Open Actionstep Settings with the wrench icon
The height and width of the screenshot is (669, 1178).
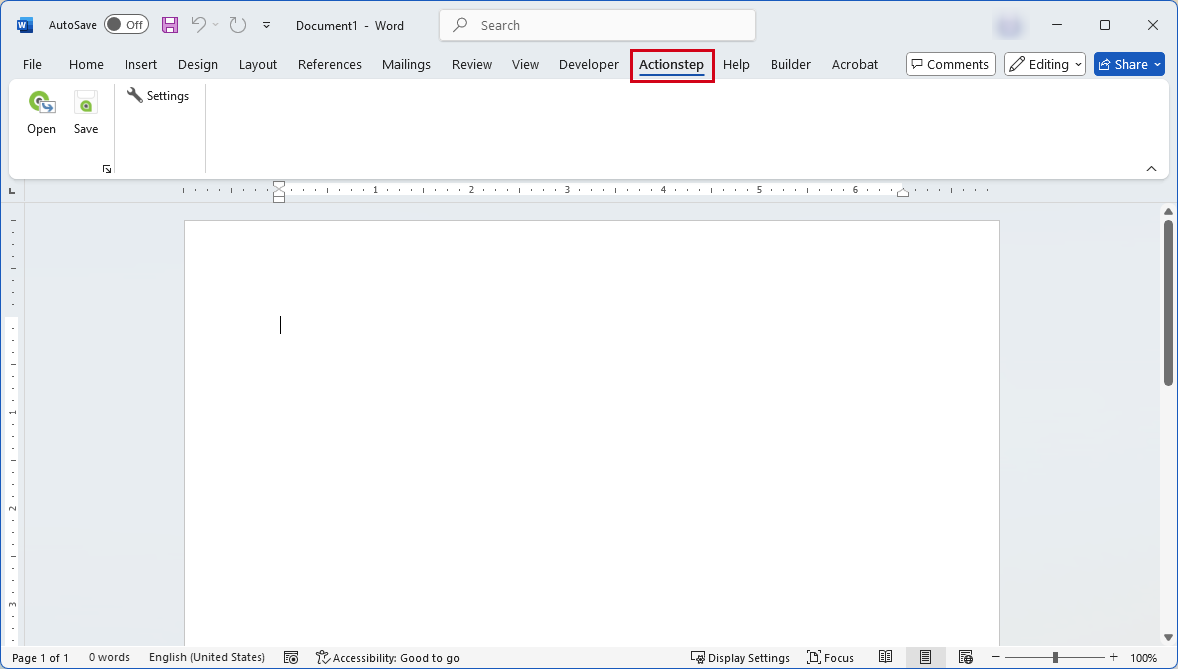(x=159, y=95)
